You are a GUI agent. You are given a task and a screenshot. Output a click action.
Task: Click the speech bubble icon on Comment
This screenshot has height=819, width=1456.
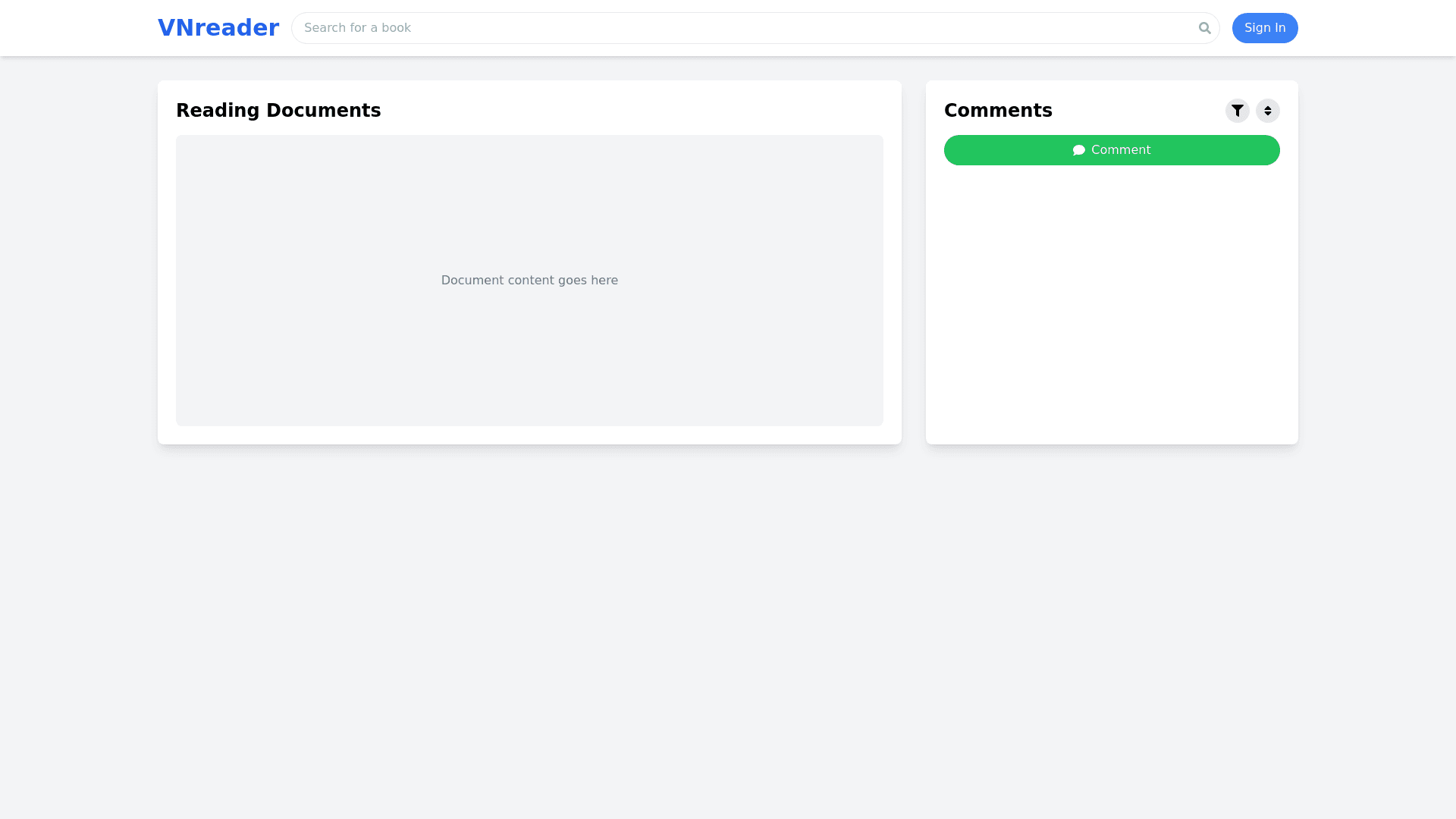1078,150
